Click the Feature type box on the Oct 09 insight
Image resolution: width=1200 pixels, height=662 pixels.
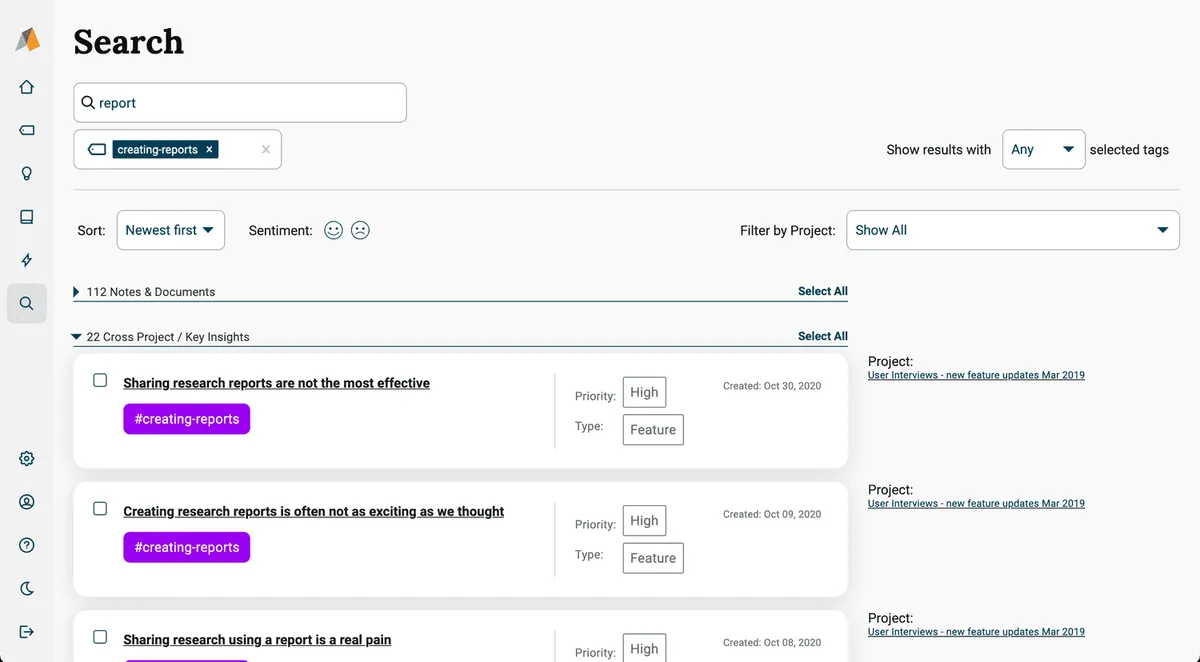[653, 557]
